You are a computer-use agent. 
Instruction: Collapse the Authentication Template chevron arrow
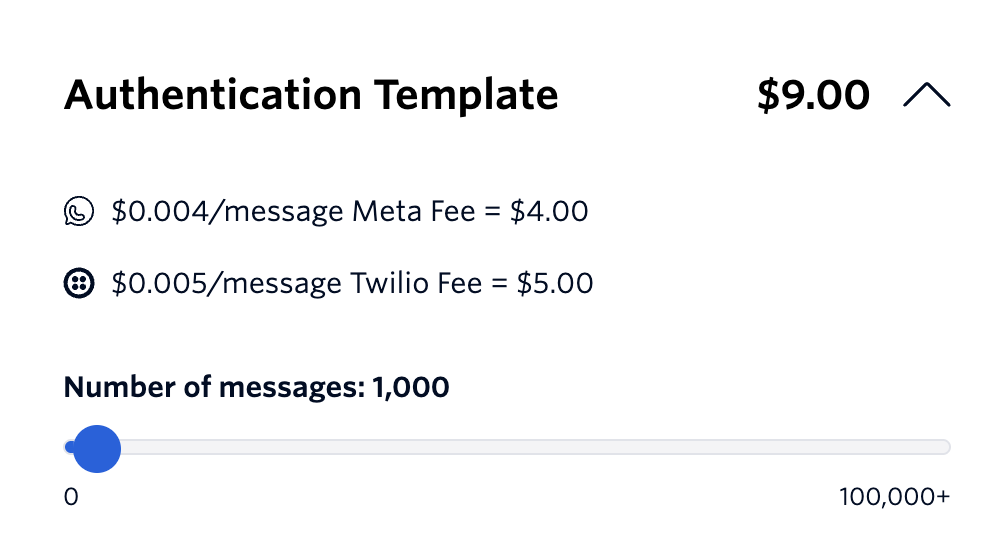926,95
